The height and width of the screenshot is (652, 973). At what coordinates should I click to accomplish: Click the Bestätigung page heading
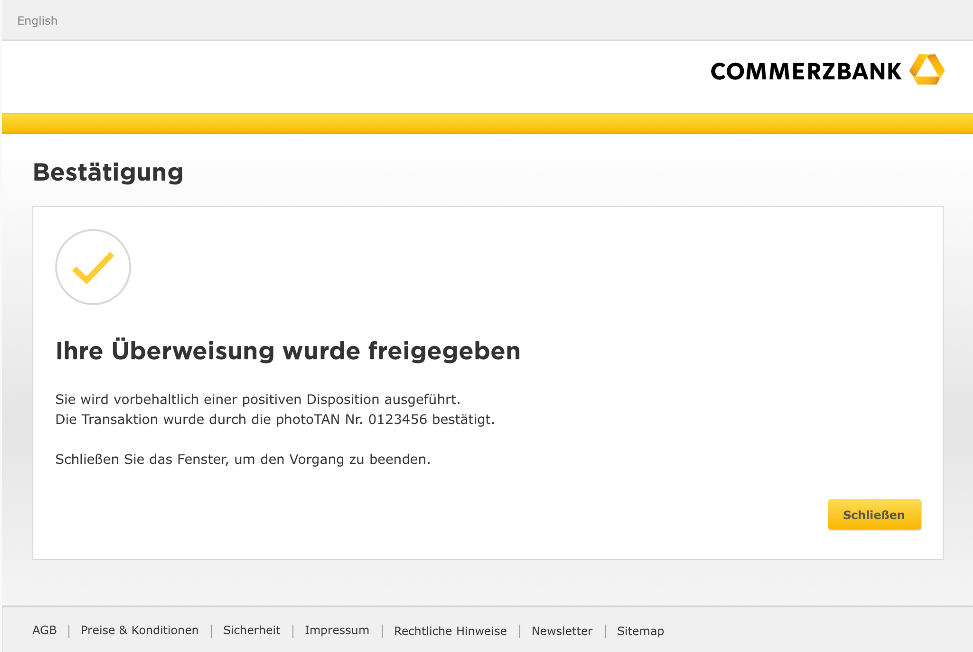108,172
